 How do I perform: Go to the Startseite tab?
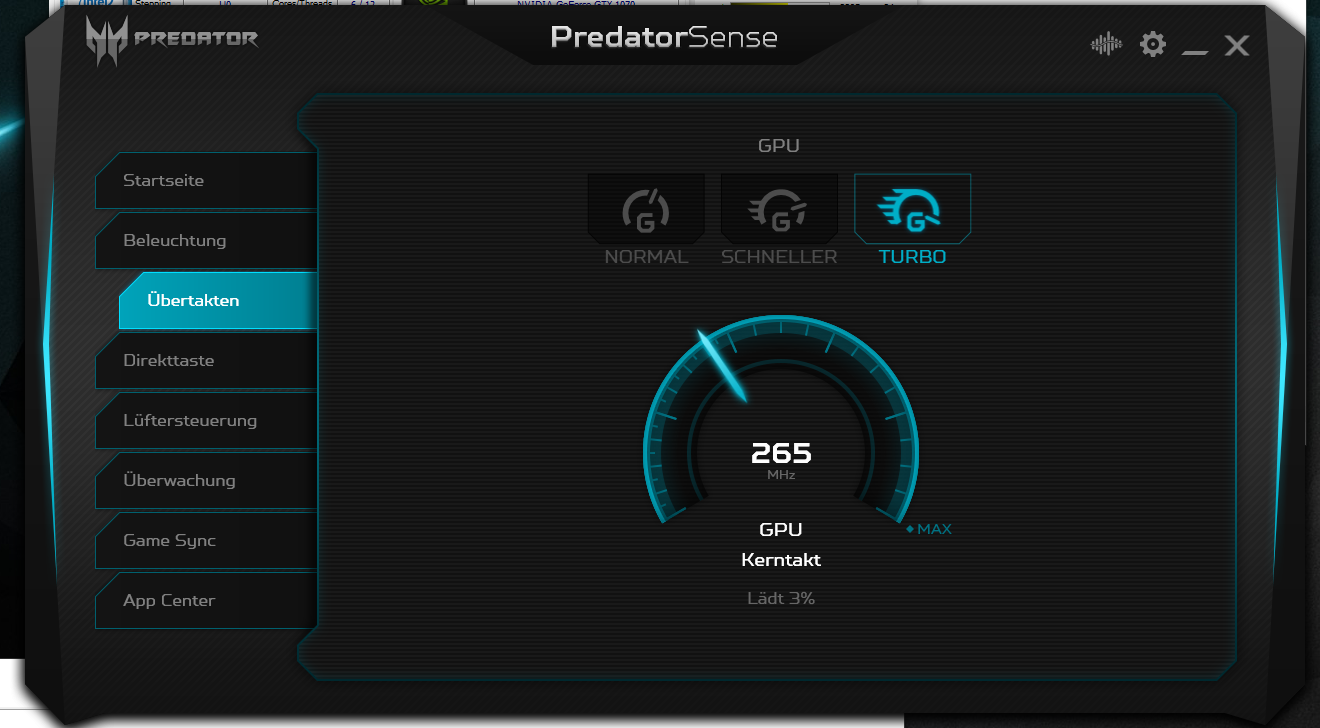[x=206, y=181]
